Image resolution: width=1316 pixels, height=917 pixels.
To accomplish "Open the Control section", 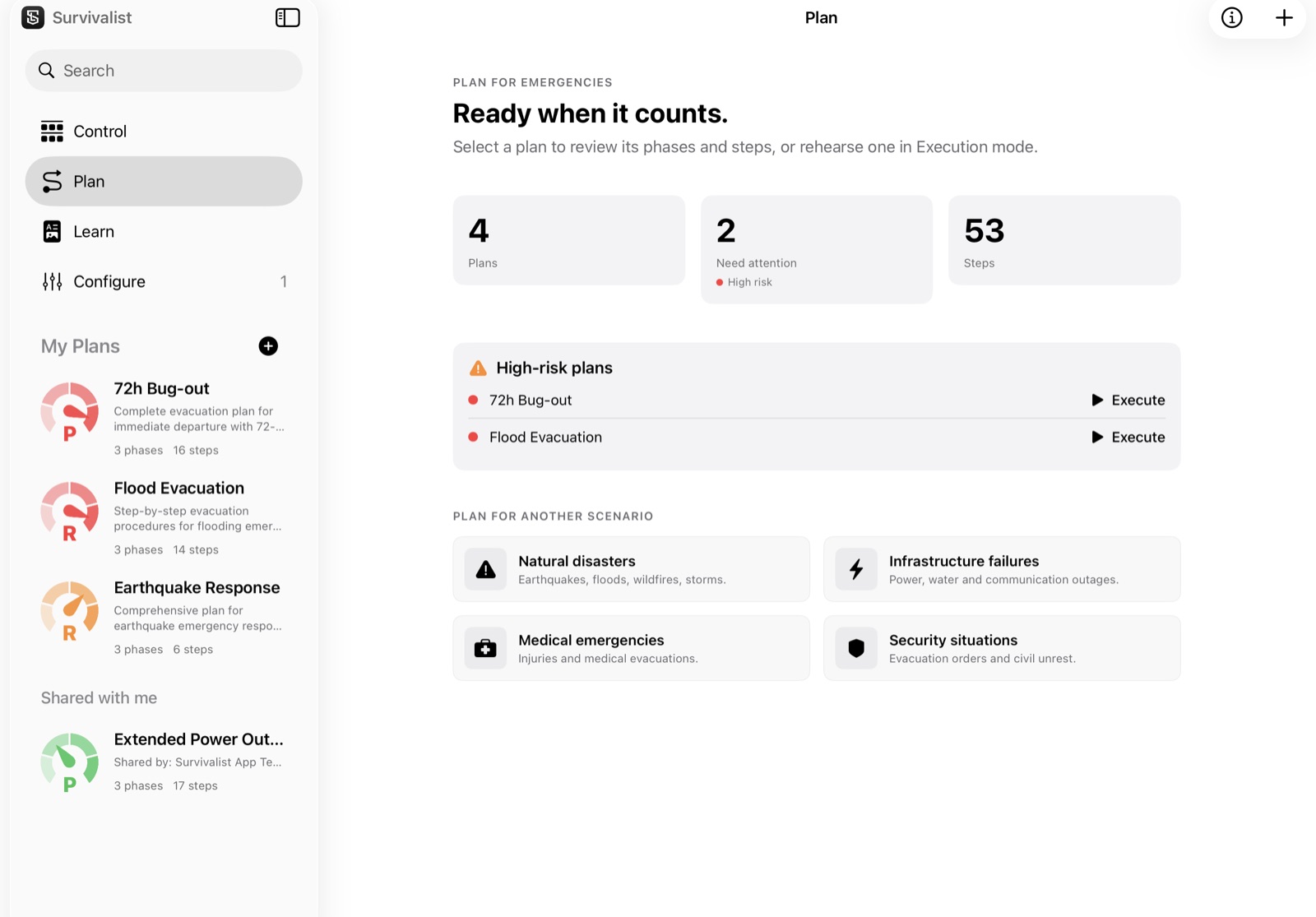I will 164,132.
